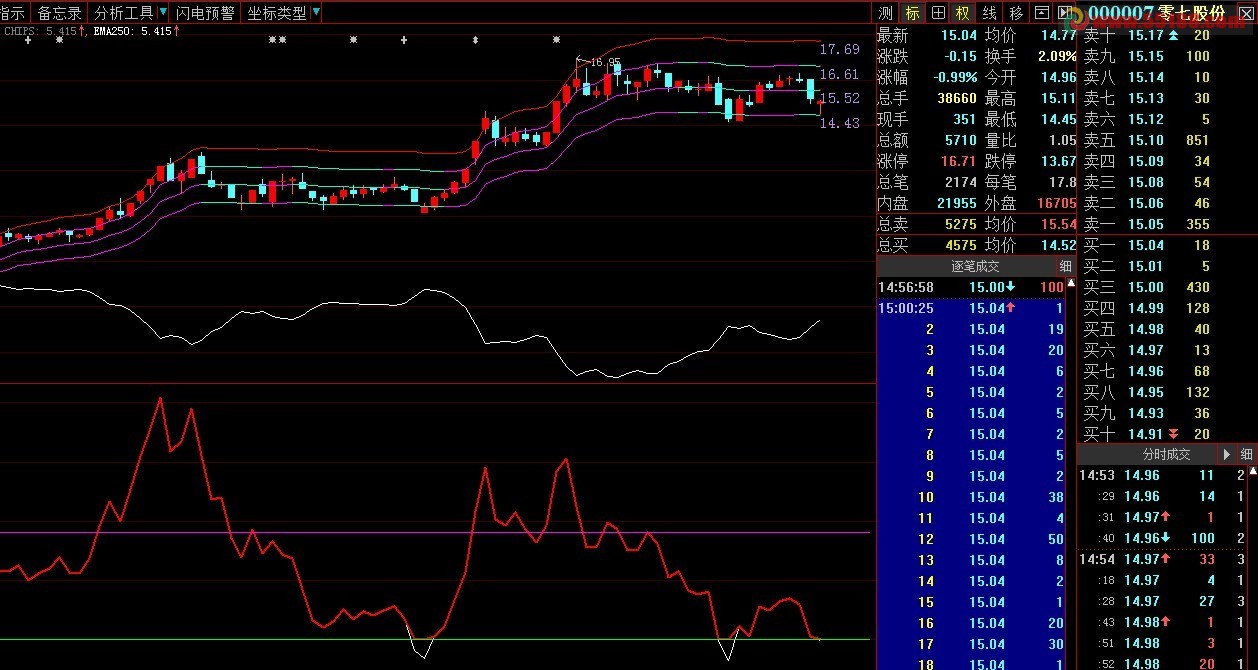Click the 逐笔成交 header button
Screen dimensions: 1258x670
(974, 266)
